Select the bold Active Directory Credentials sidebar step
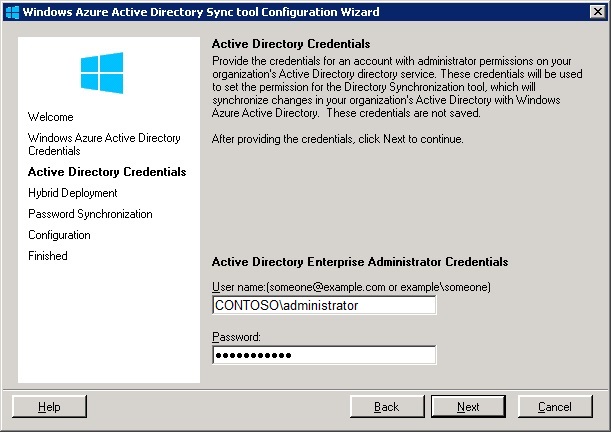 click(107, 172)
